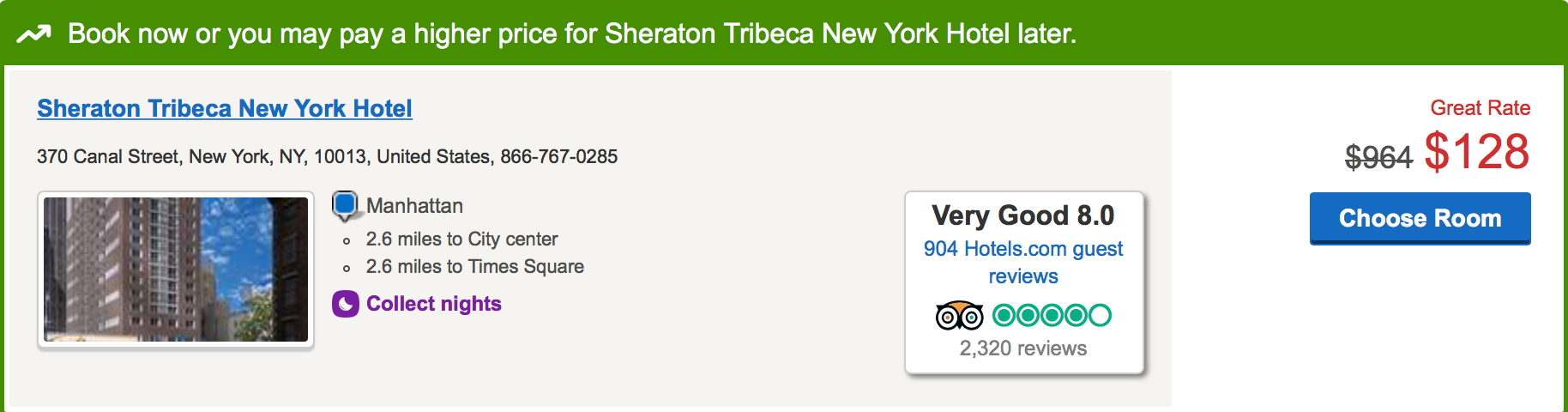Viewport: 1568px width, 412px height.
Task: Click the green Book now banner message
Action: click(571, 33)
